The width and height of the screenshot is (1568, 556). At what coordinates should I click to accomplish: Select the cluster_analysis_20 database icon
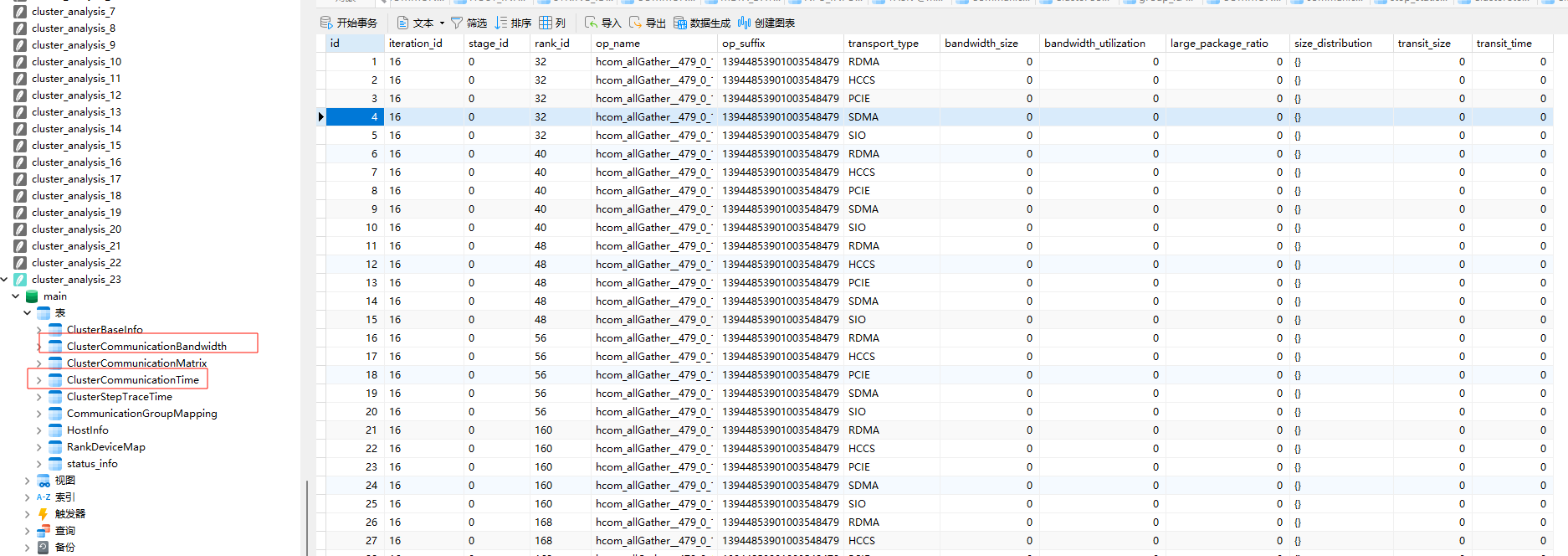tap(20, 229)
